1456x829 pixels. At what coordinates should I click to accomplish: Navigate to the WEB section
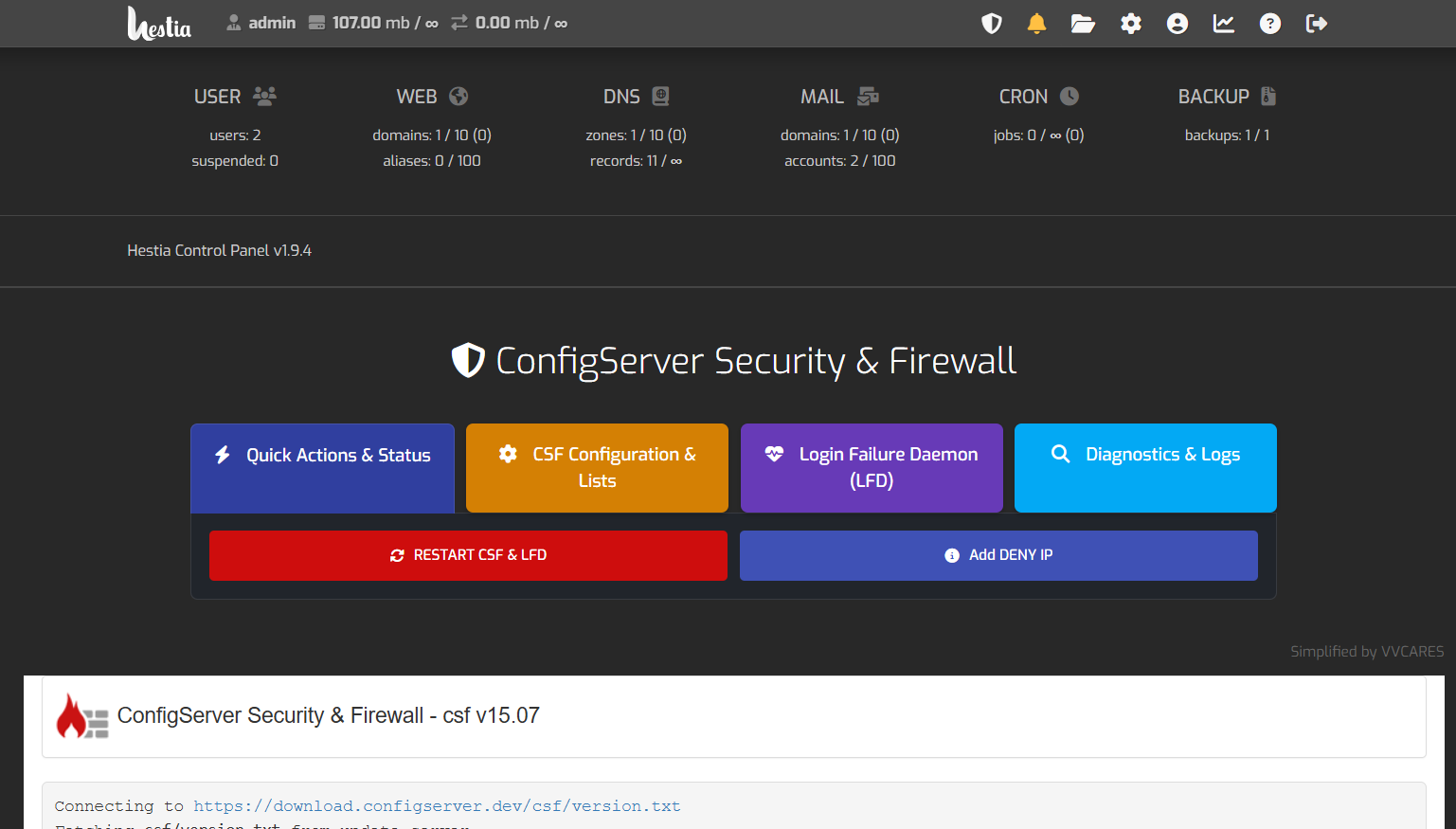click(x=432, y=97)
